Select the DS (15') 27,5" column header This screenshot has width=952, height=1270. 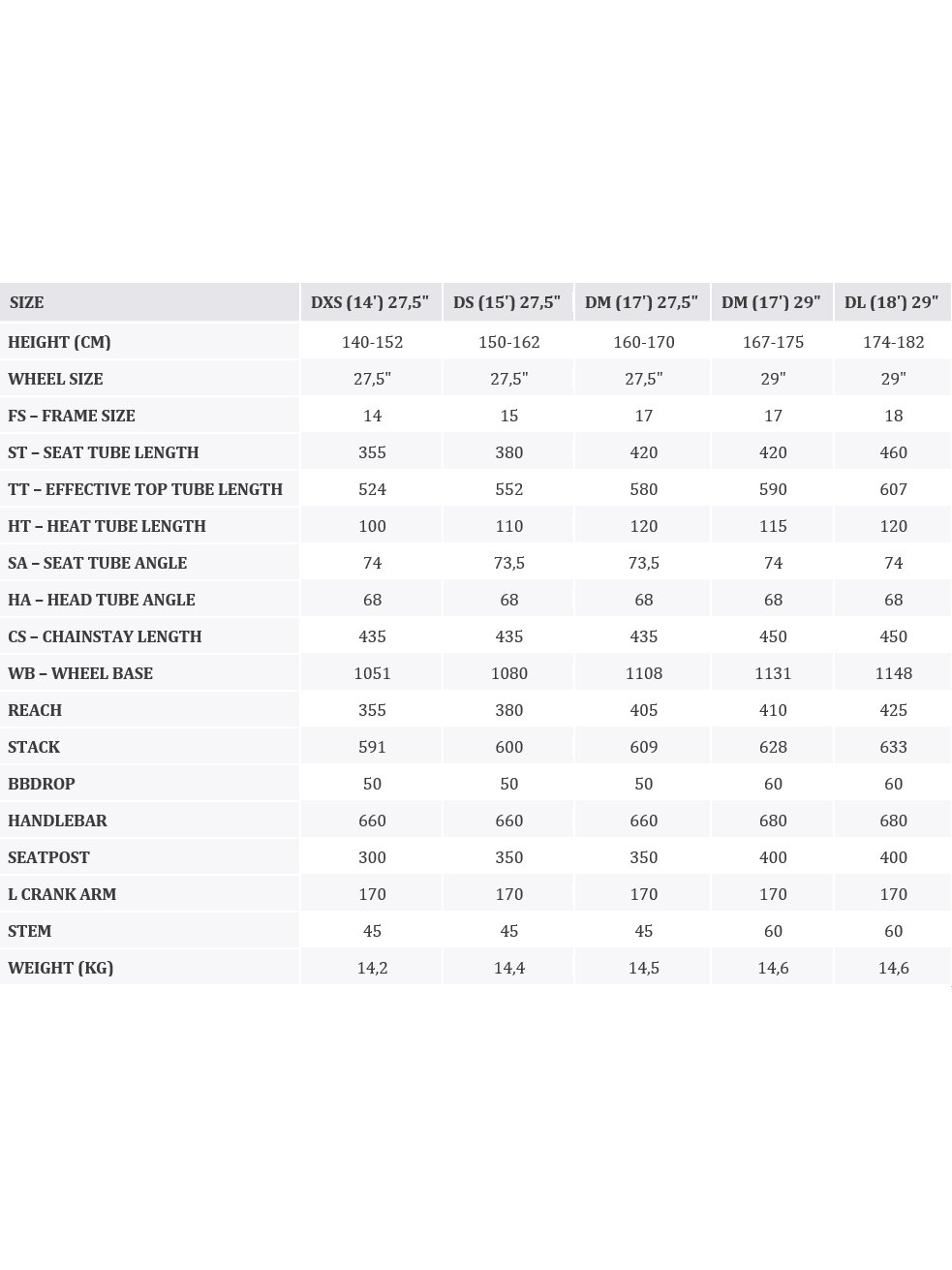click(x=507, y=302)
